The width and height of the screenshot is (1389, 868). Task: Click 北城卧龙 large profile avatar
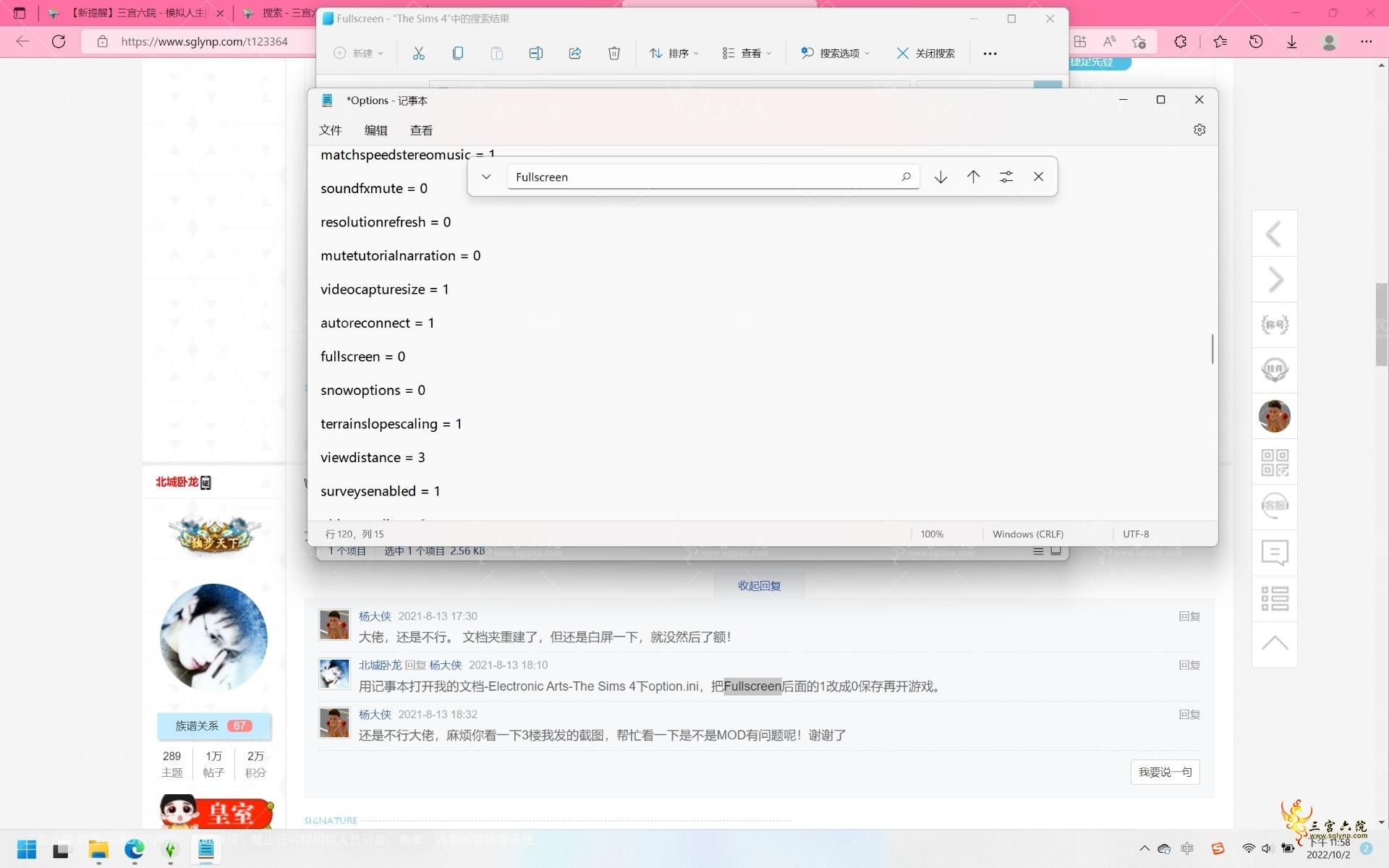point(213,637)
